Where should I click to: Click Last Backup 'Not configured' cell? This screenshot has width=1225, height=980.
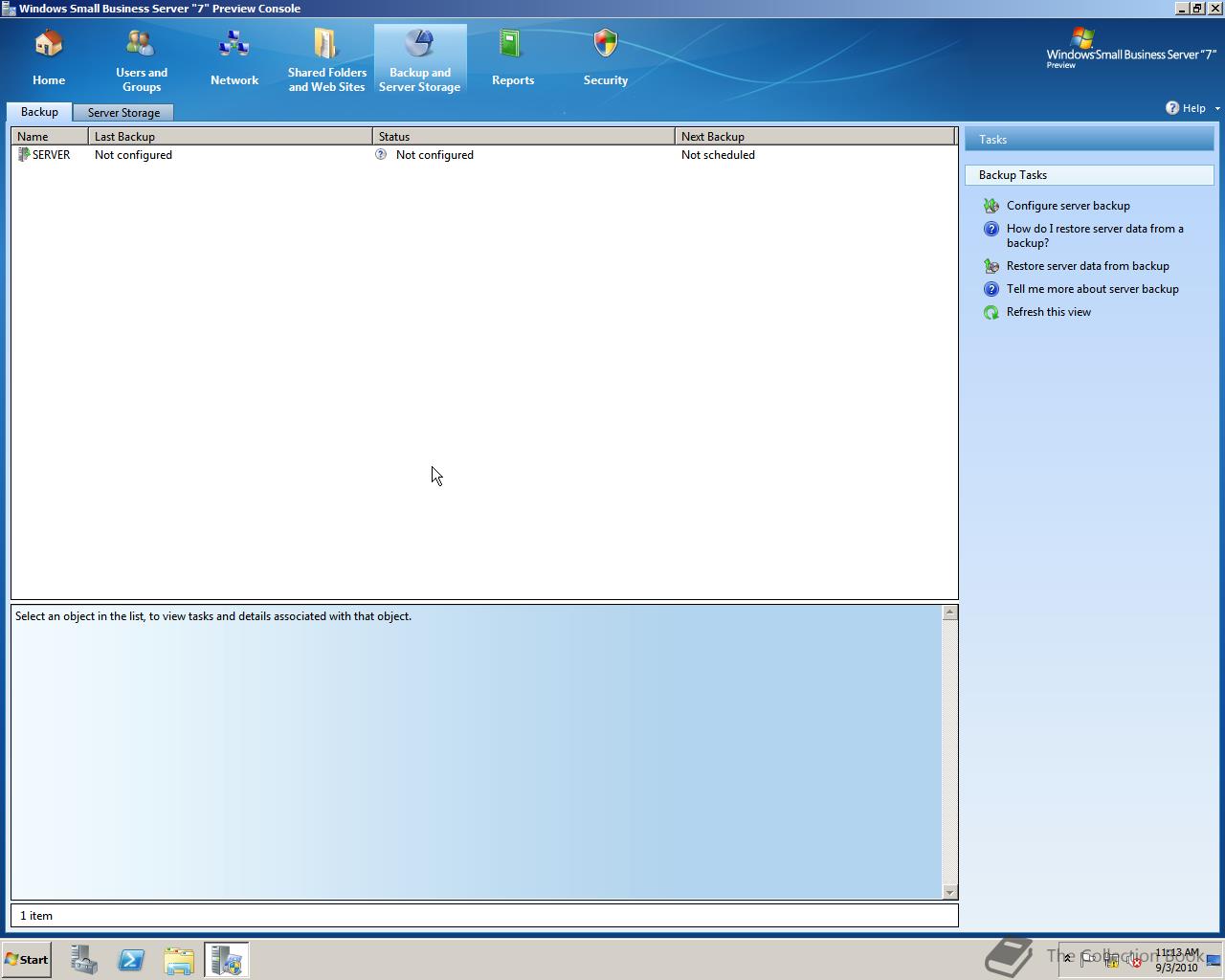(x=133, y=155)
